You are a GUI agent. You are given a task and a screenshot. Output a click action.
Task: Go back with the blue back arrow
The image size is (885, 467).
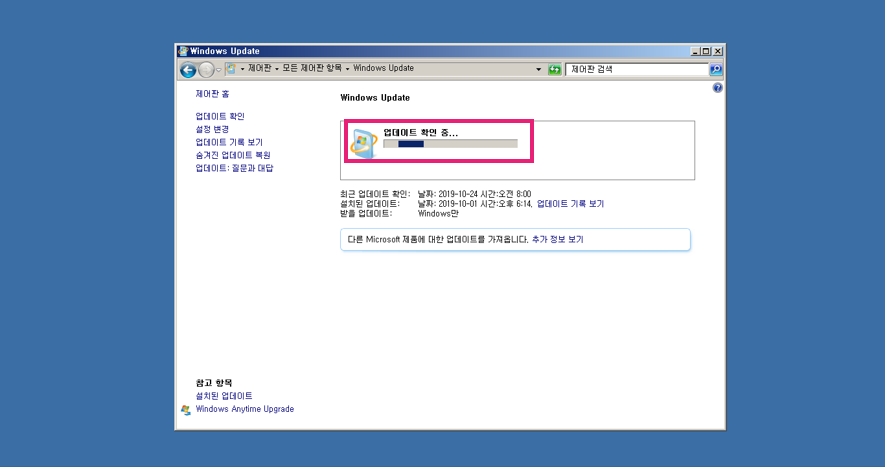click(x=188, y=70)
